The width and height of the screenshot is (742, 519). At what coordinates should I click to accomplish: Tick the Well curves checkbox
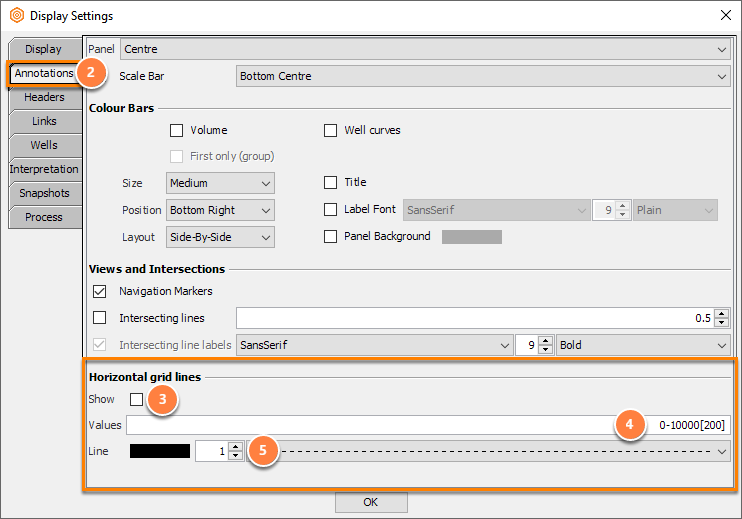tap(330, 130)
